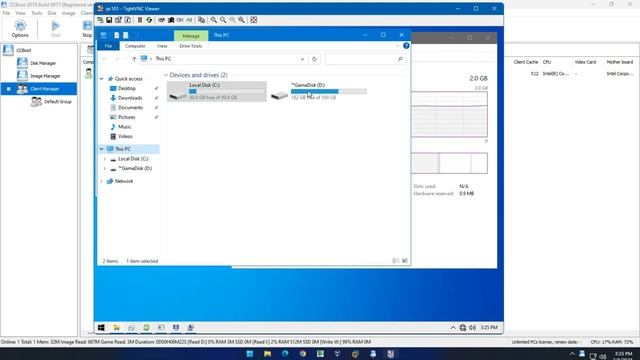Collapse the Devices and drives group
The height and width of the screenshot is (360, 640).
coord(166,75)
